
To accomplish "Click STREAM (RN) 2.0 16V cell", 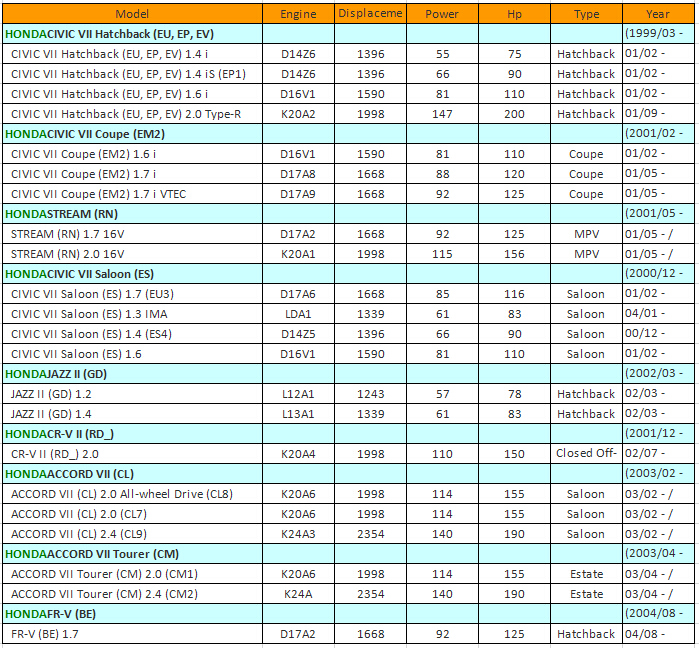I will [x=132, y=254].
